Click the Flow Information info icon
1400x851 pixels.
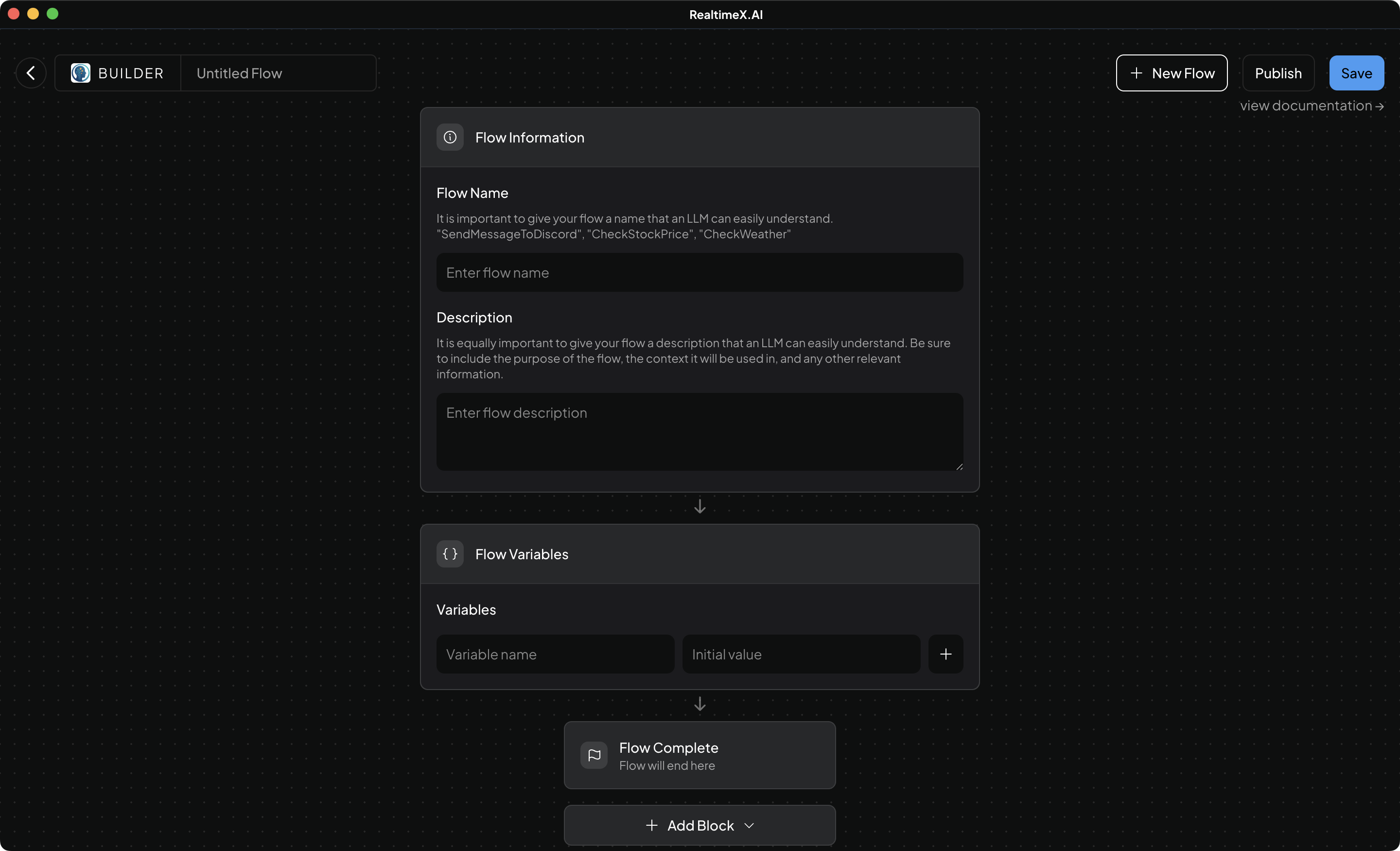pyautogui.click(x=450, y=137)
